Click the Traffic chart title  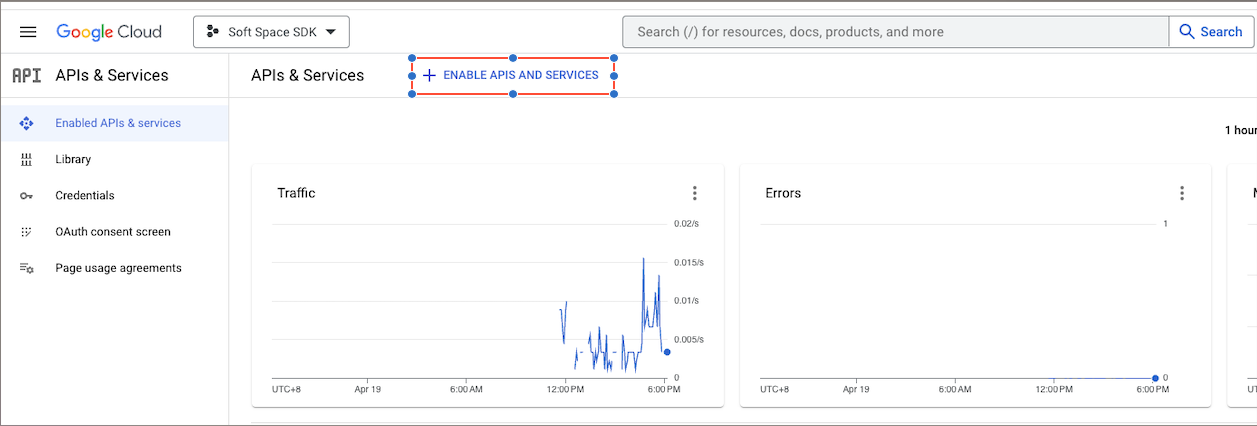(x=296, y=193)
